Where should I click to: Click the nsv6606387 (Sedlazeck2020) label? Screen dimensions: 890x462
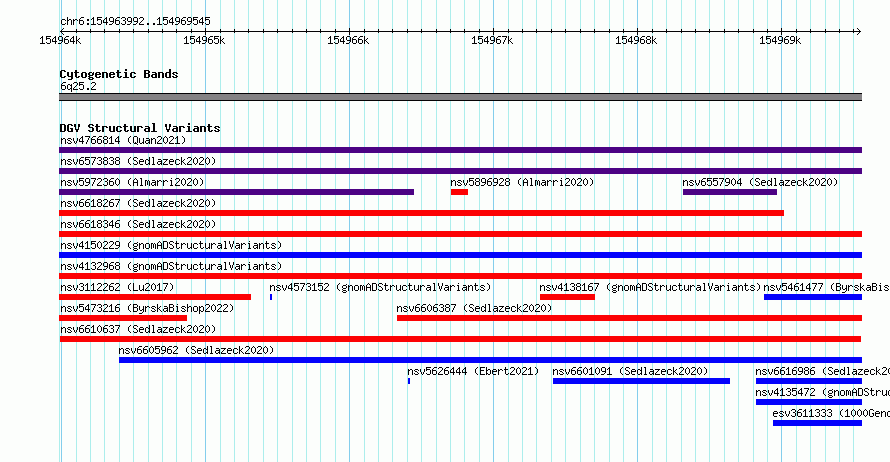tap(474, 308)
